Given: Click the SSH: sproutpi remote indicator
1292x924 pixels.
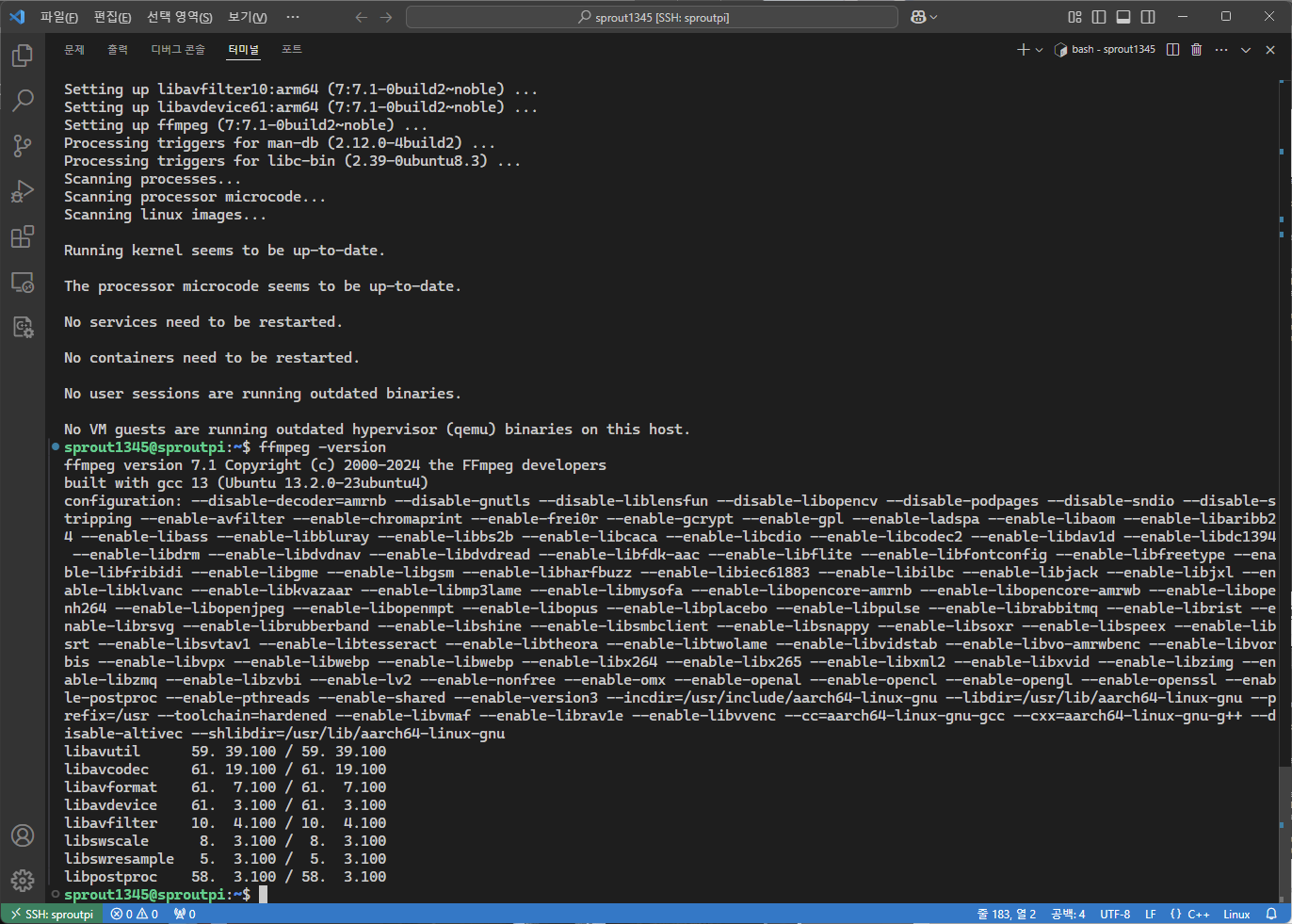Looking at the screenshot, I should point(51,914).
